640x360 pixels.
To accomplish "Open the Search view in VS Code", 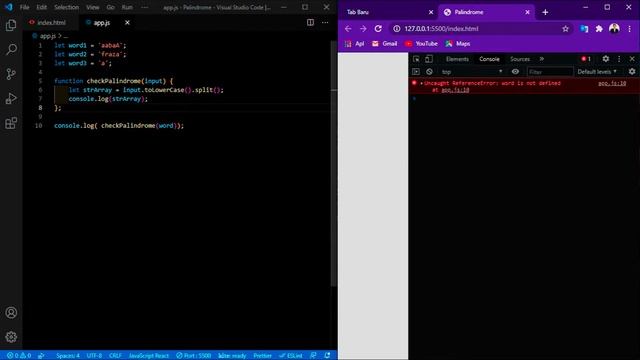I will (11, 50).
